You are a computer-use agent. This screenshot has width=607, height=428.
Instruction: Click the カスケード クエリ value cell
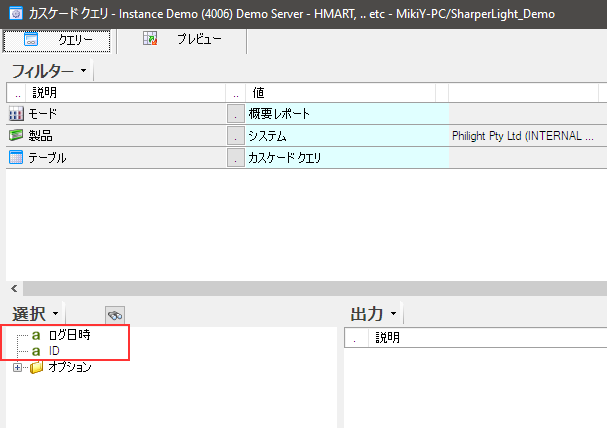point(347,158)
